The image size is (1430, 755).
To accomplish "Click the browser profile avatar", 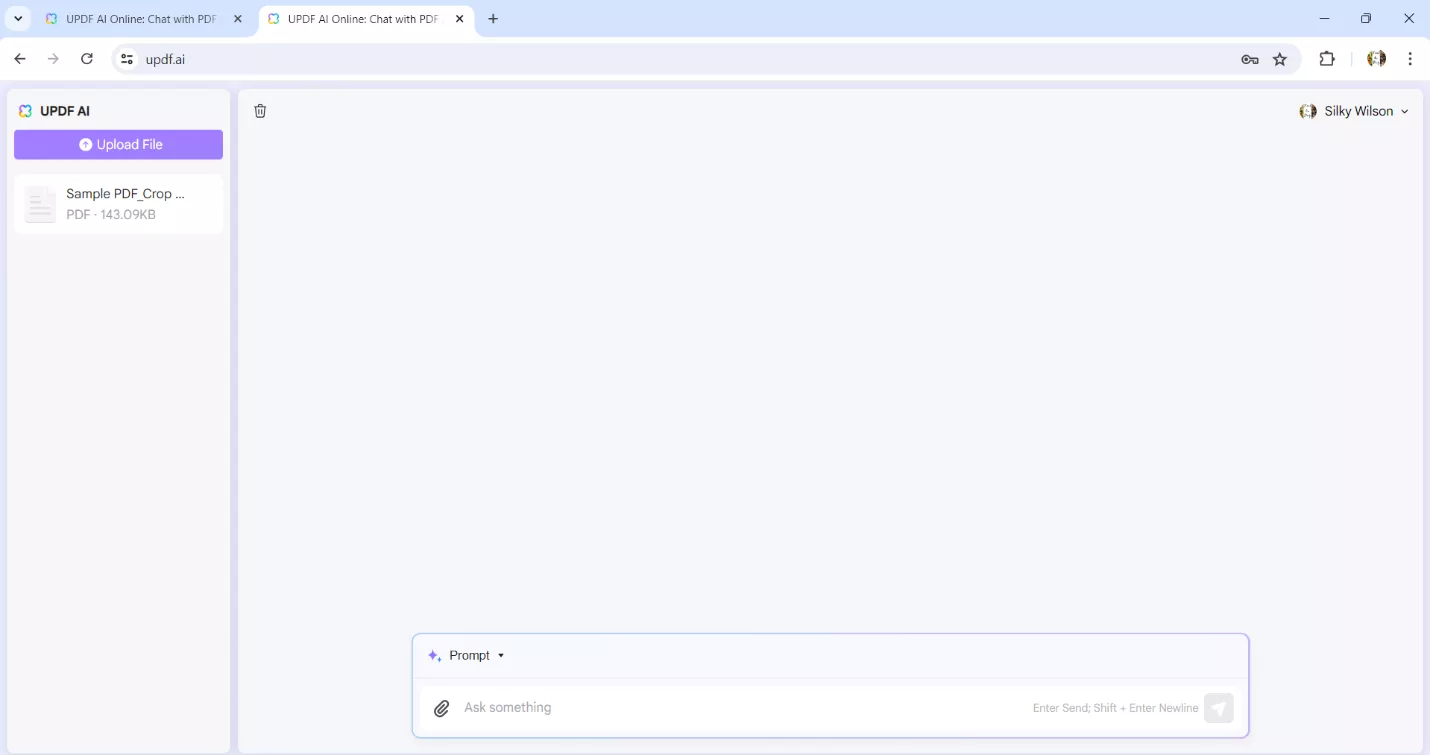I will point(1376,59).
